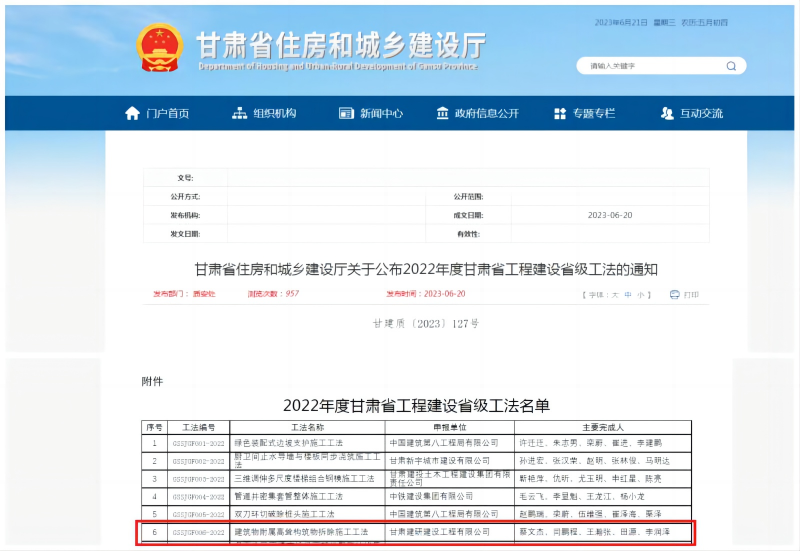Click the 打印 print link
This screenshot has height=551, width=800.
tap(691, 295)
